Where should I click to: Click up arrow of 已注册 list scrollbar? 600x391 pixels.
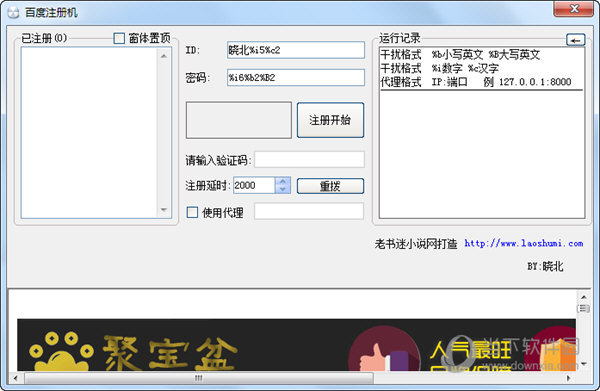tap(164, 56)
